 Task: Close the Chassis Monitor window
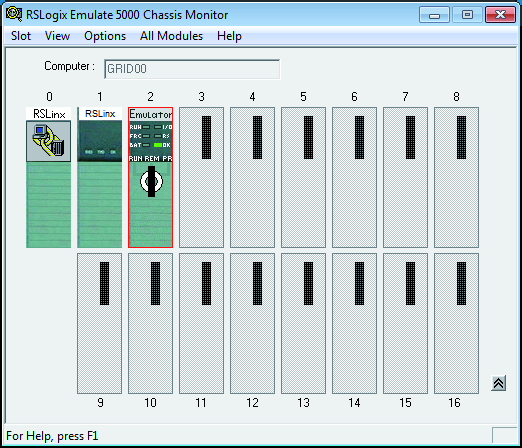coord(500,15)
